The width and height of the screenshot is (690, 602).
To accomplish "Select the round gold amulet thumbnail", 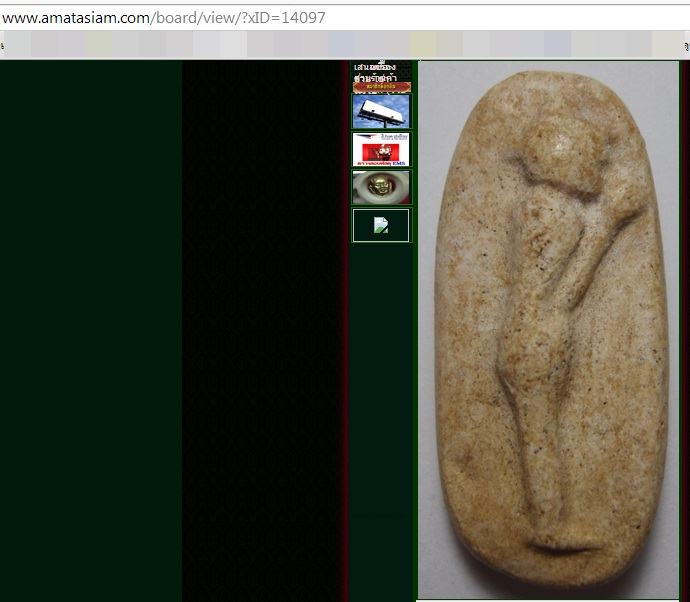I will [381, 187].
